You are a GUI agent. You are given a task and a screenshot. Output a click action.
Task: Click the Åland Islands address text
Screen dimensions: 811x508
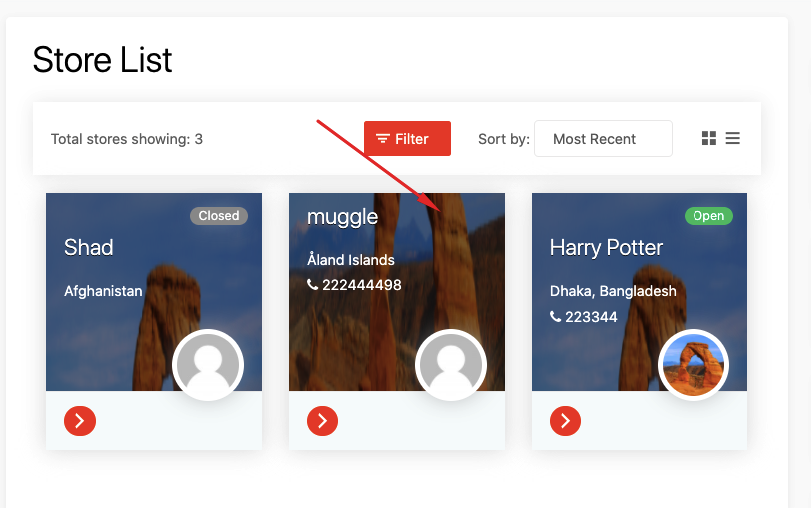pyautogui.click(x=351, y=259)
